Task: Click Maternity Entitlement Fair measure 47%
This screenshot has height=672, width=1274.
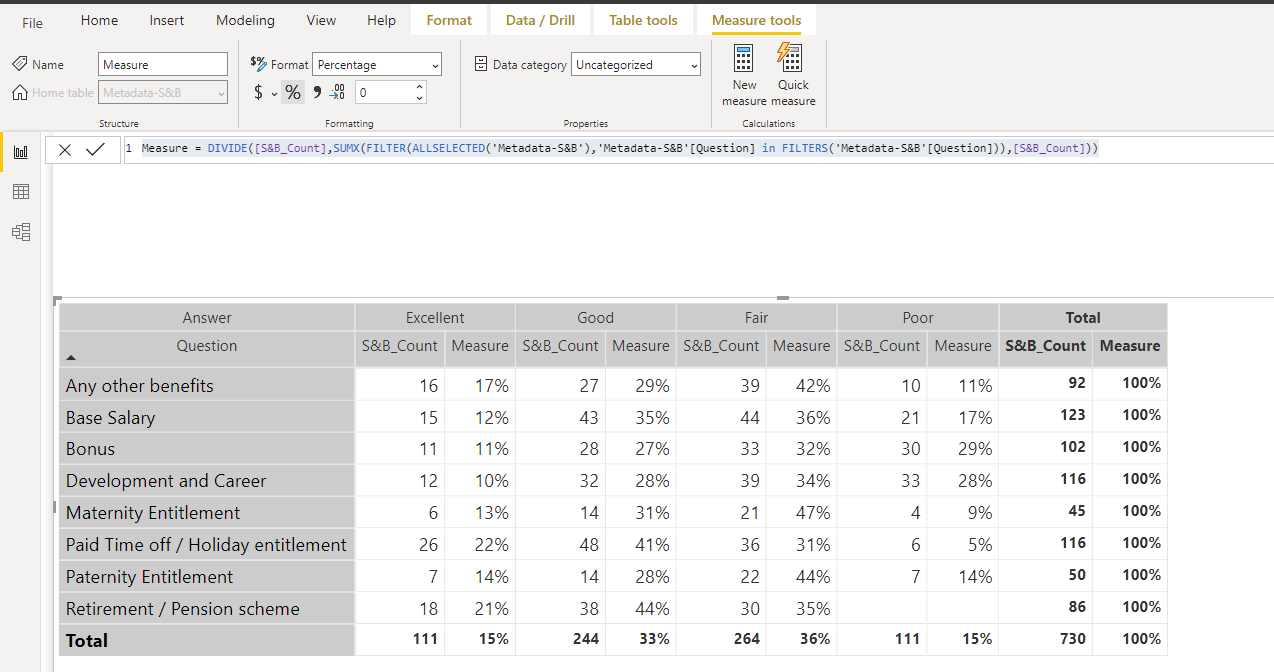Action: 814,513
